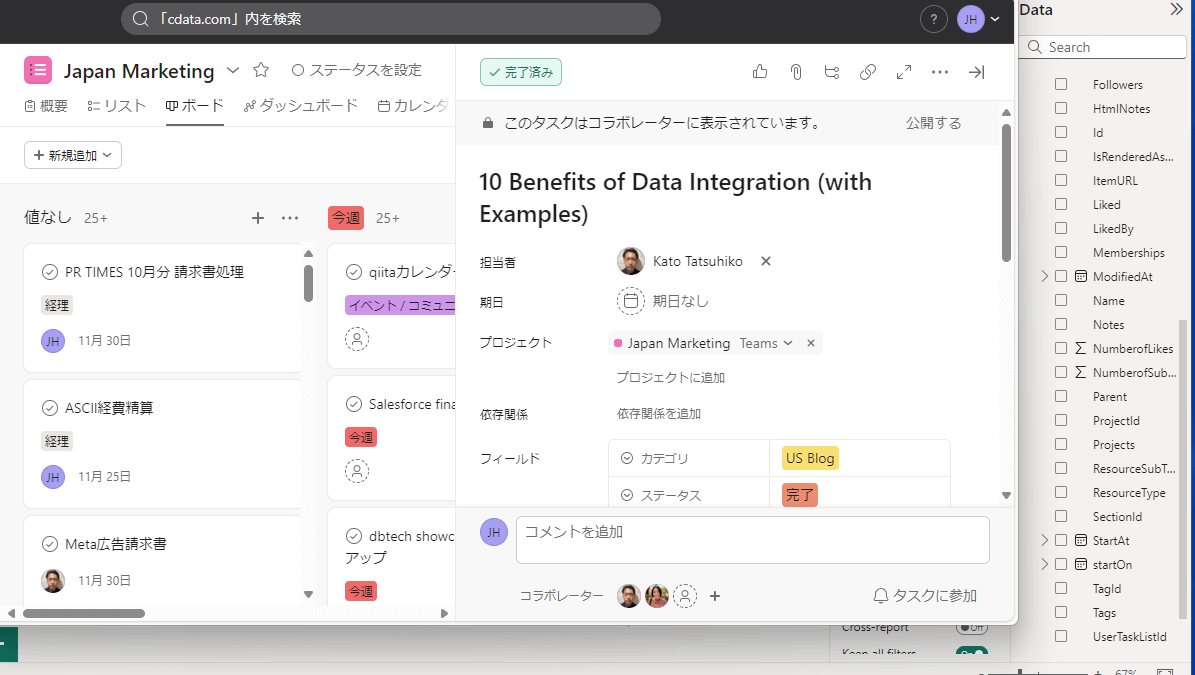Click the subtask icon in task header

(x=832, y=72)
